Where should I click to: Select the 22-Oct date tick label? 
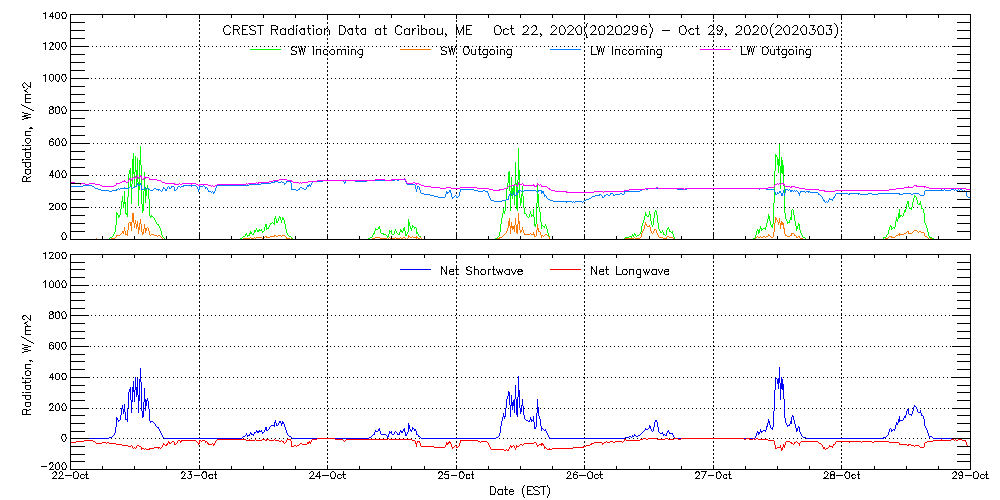pyautogui.click(x=72, y=478)
